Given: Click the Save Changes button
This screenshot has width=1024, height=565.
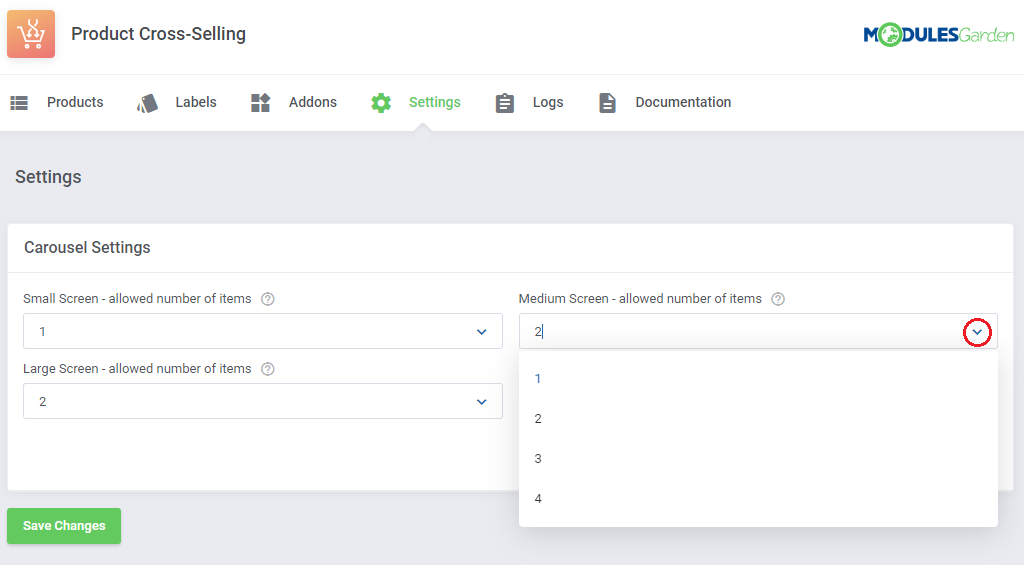Looking at the screenshot, I should click(x=64, y=526).
